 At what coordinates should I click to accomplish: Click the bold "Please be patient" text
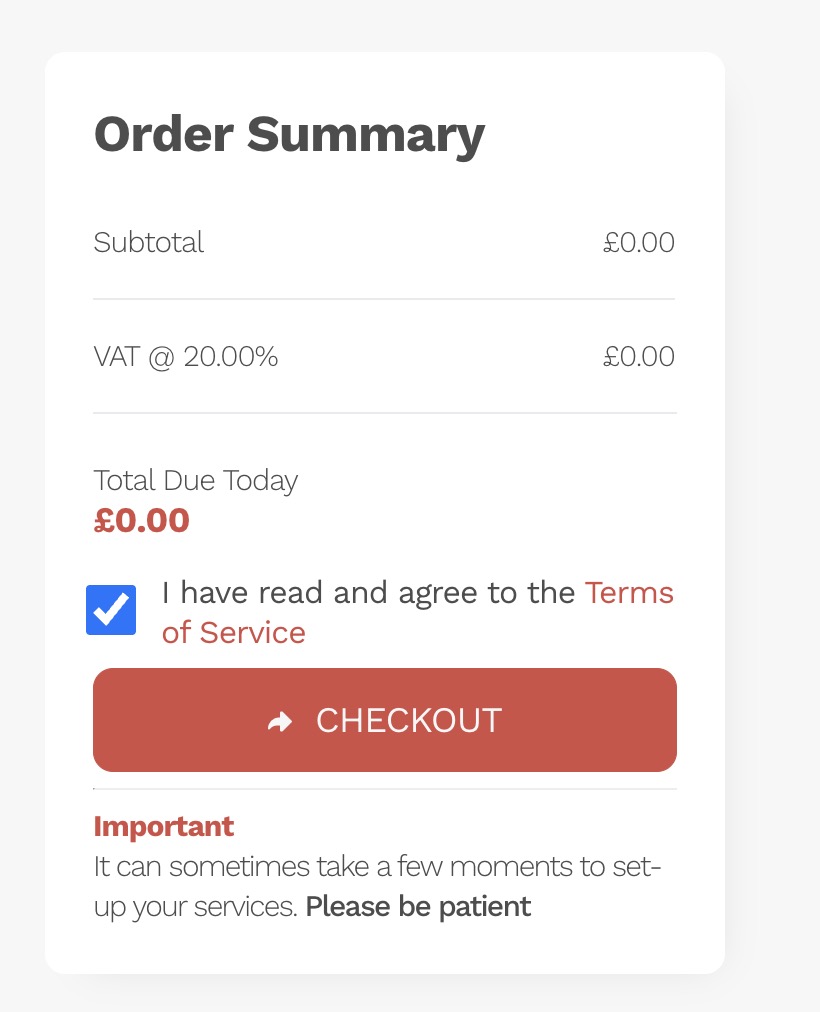418,907
